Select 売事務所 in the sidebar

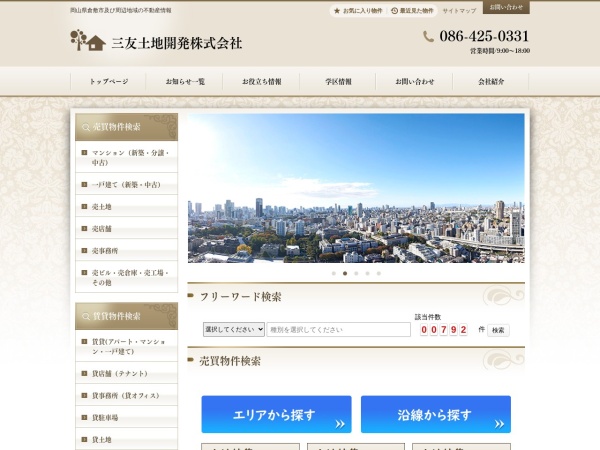pos(127,251)
